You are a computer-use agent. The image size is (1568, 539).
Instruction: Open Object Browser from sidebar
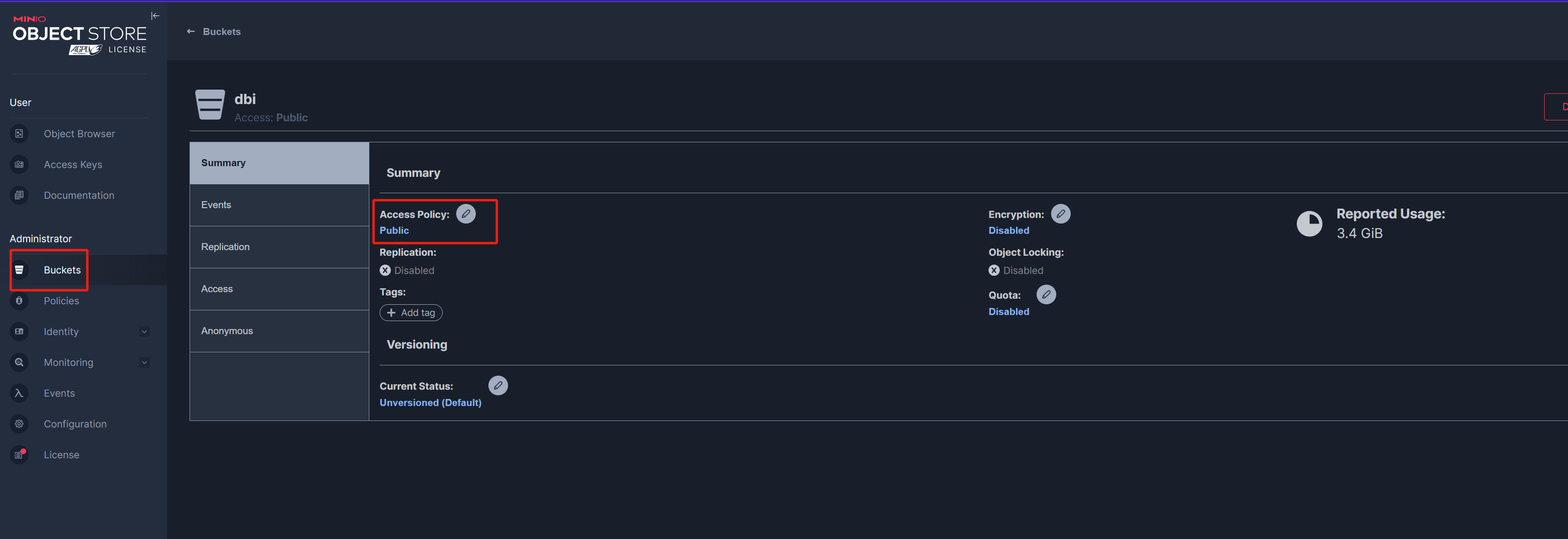coord(79,134)
